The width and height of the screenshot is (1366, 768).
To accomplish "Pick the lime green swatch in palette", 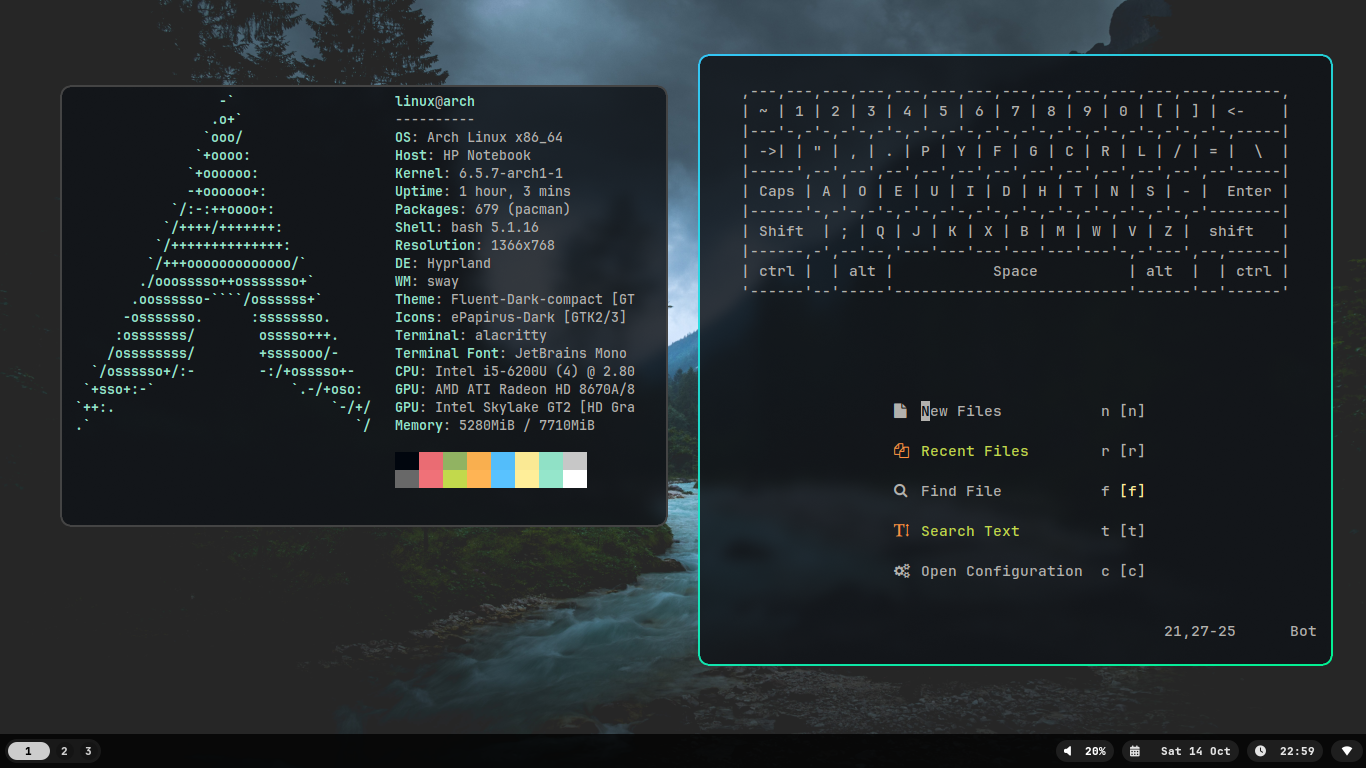I will (455, 479).
